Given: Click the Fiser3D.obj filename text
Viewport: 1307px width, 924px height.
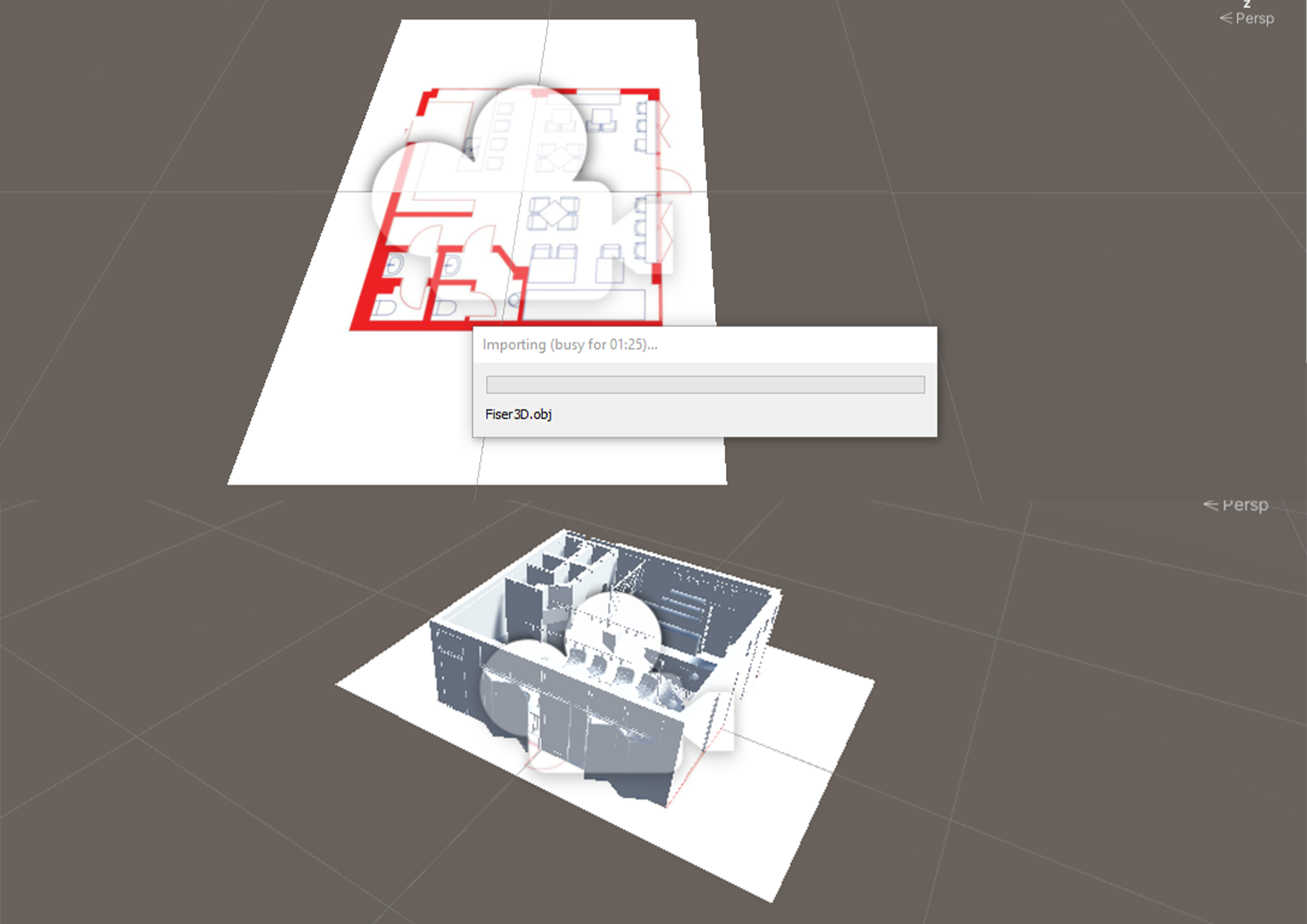Looking at the screenshot, I should click(x=518, y=414).
